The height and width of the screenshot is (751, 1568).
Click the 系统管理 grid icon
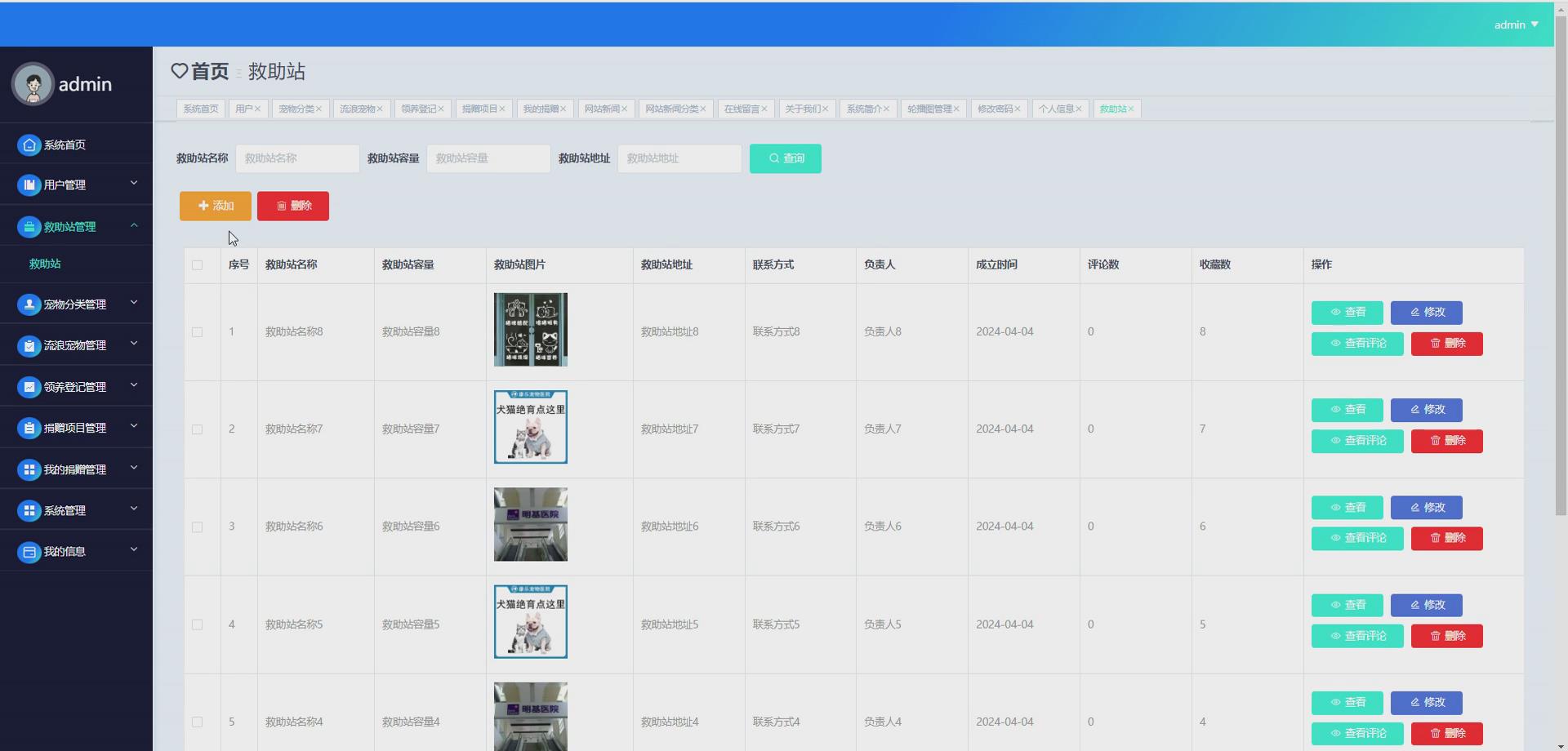point(29,510)
